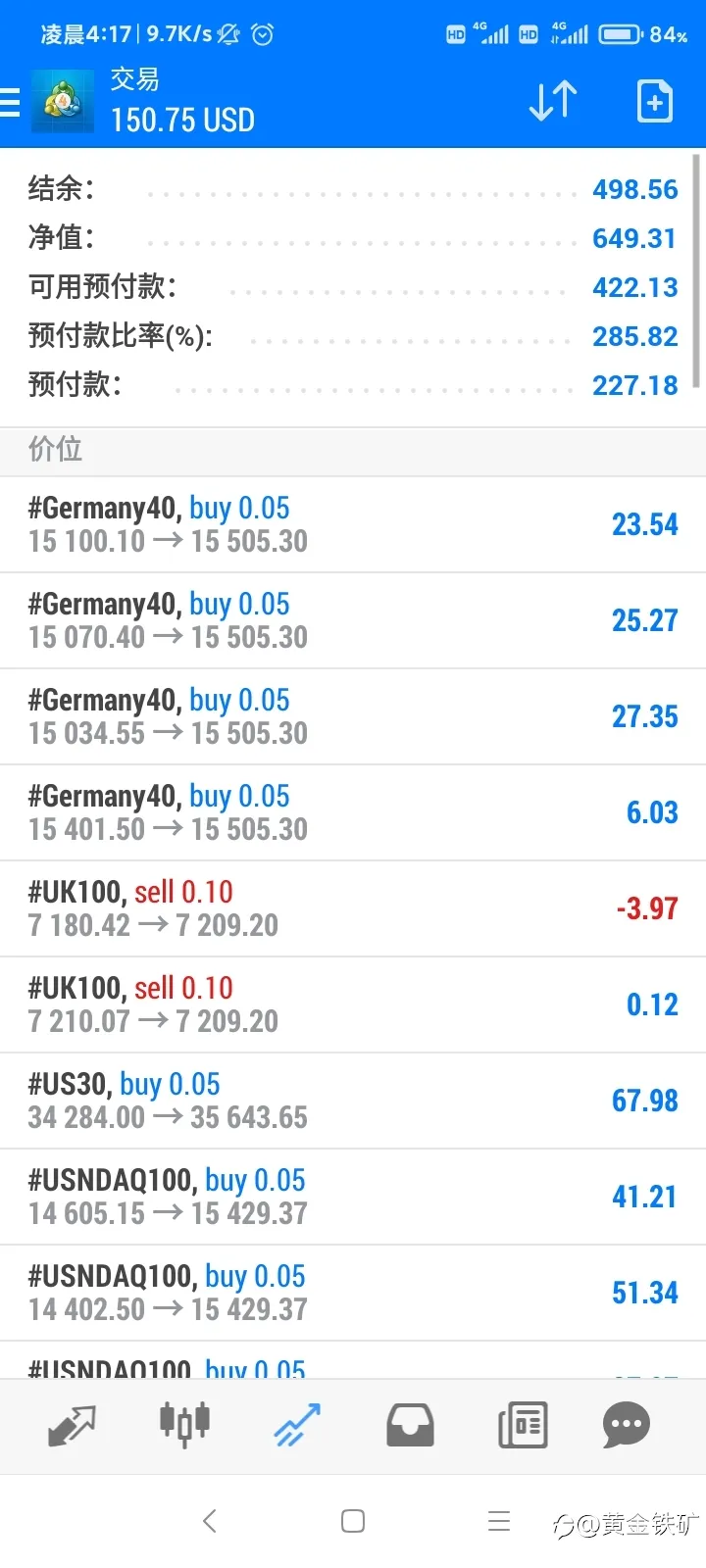The height and width of the screenshot is (1568, 706).
Task: Open the History inbox tray icon
Action: click(410, 1426)
